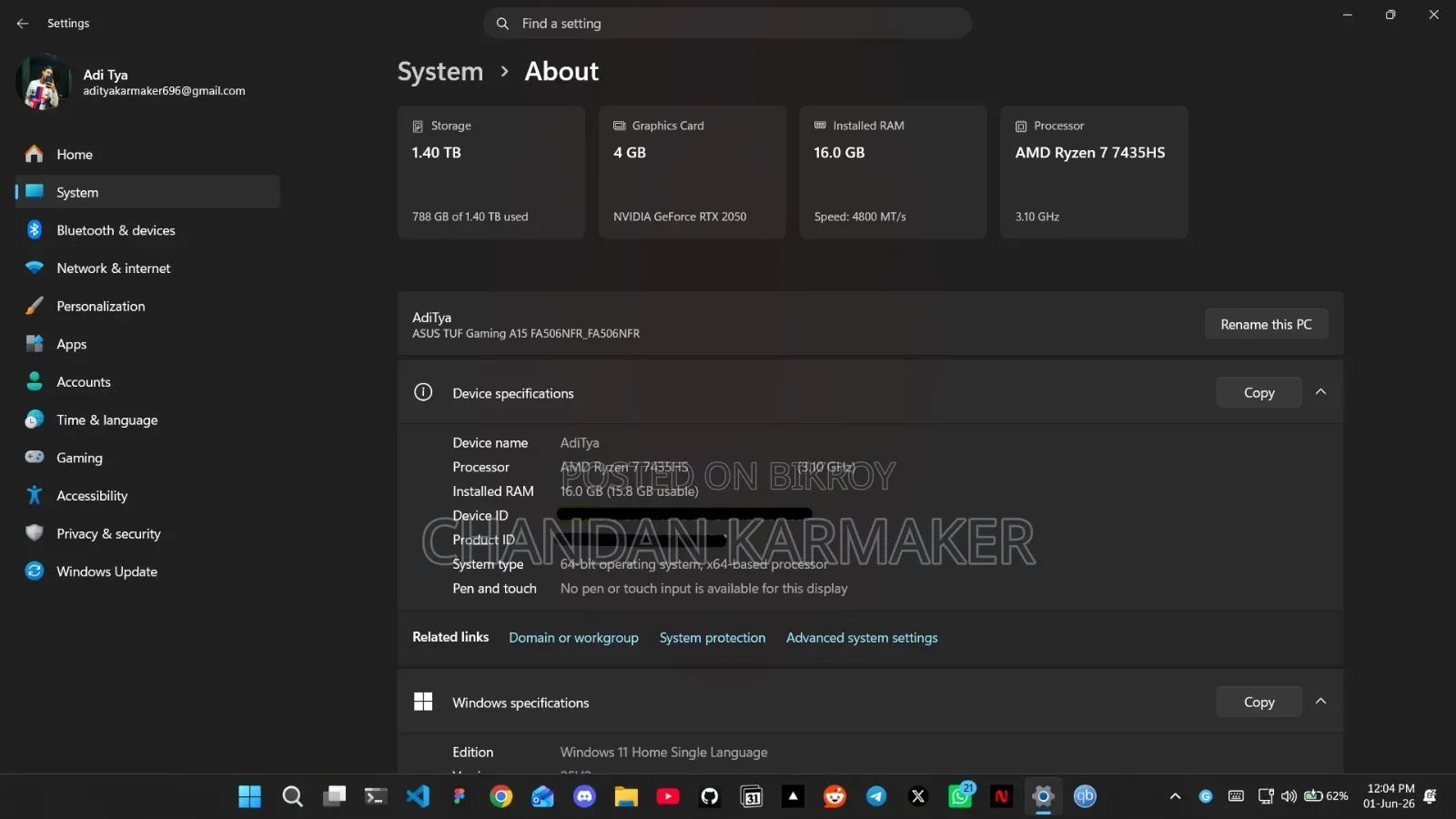1456x819 pixels.
Task: Open Google Chrome from the taskbar
Action: pyautogui.click(x=501, y=797)
